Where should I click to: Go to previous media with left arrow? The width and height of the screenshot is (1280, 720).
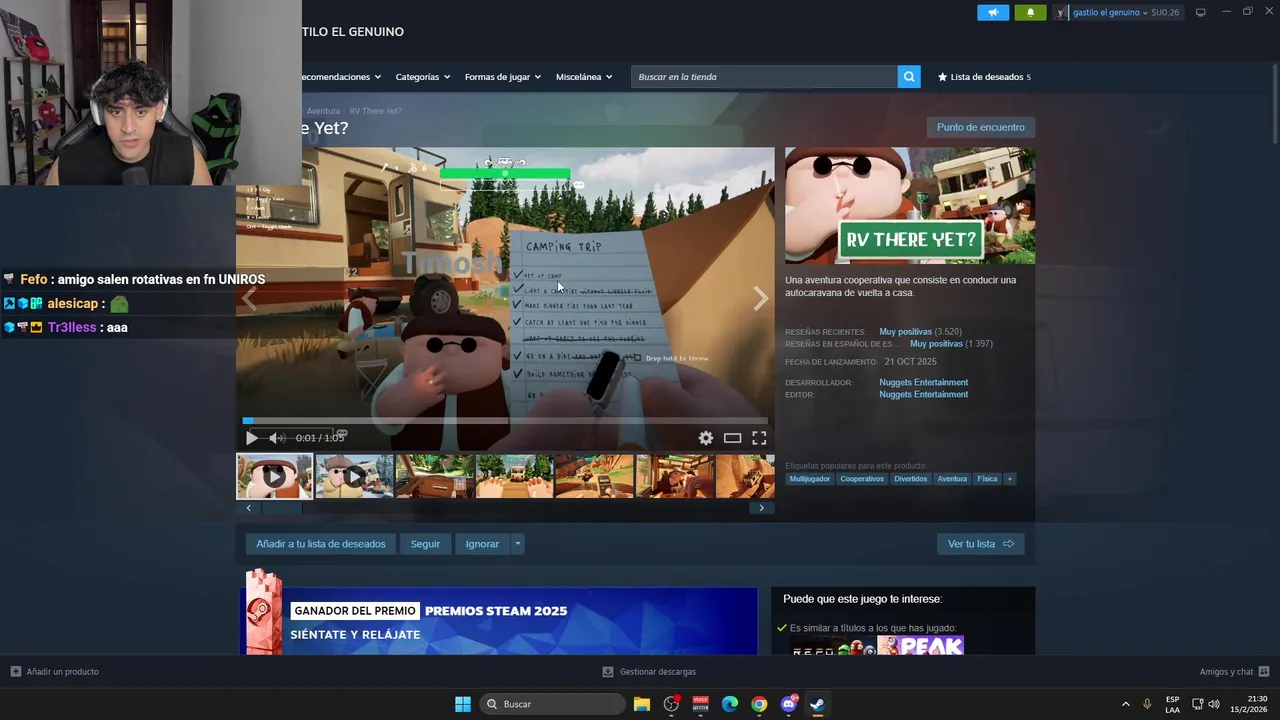point(249,298)
